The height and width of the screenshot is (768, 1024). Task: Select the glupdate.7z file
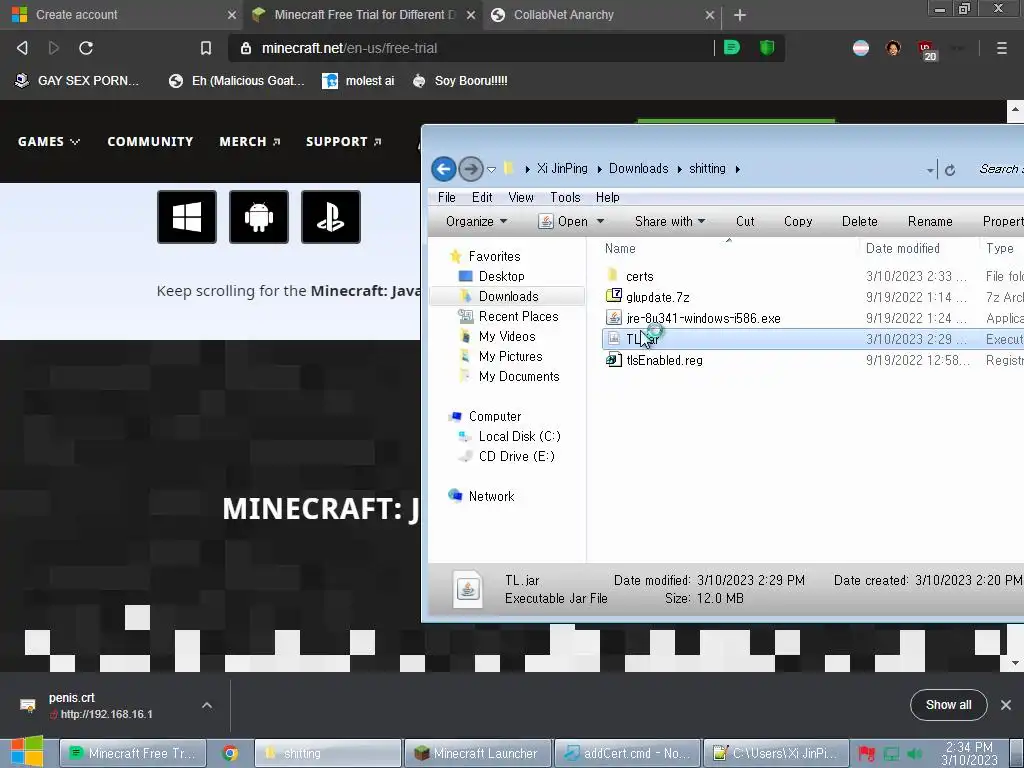tap(657, 297)
